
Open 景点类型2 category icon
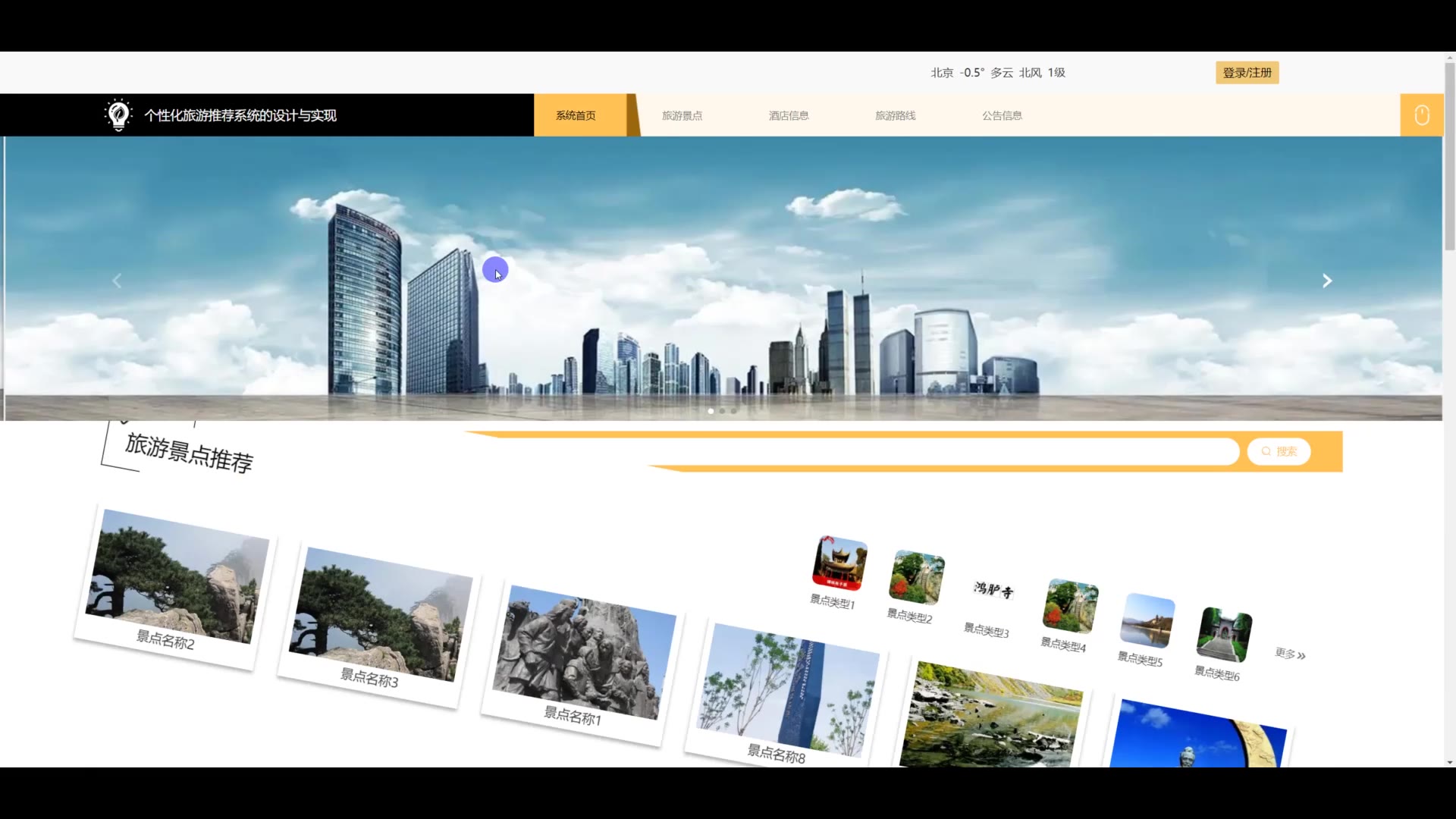click(x=917, y=578)
